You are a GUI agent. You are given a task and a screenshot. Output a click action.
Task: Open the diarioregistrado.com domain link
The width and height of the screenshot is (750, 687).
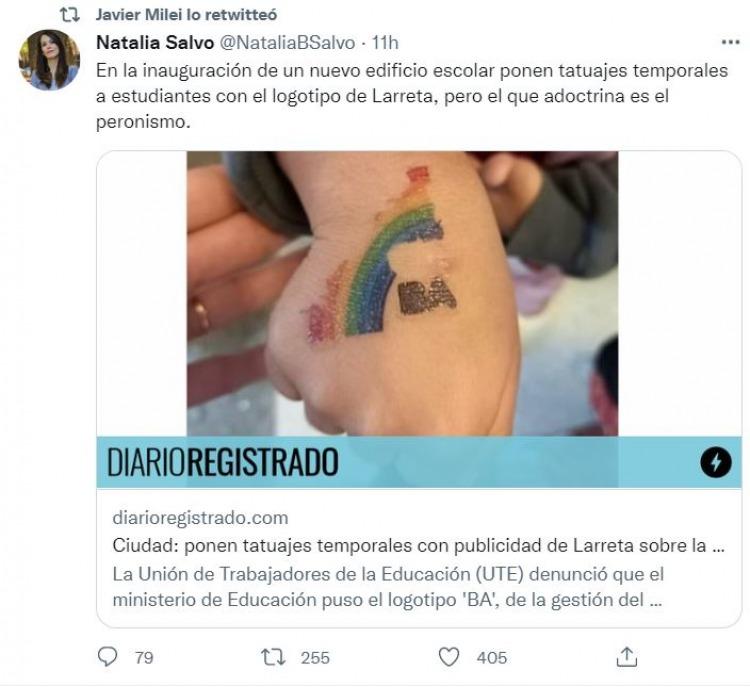(x=200, y=518)
